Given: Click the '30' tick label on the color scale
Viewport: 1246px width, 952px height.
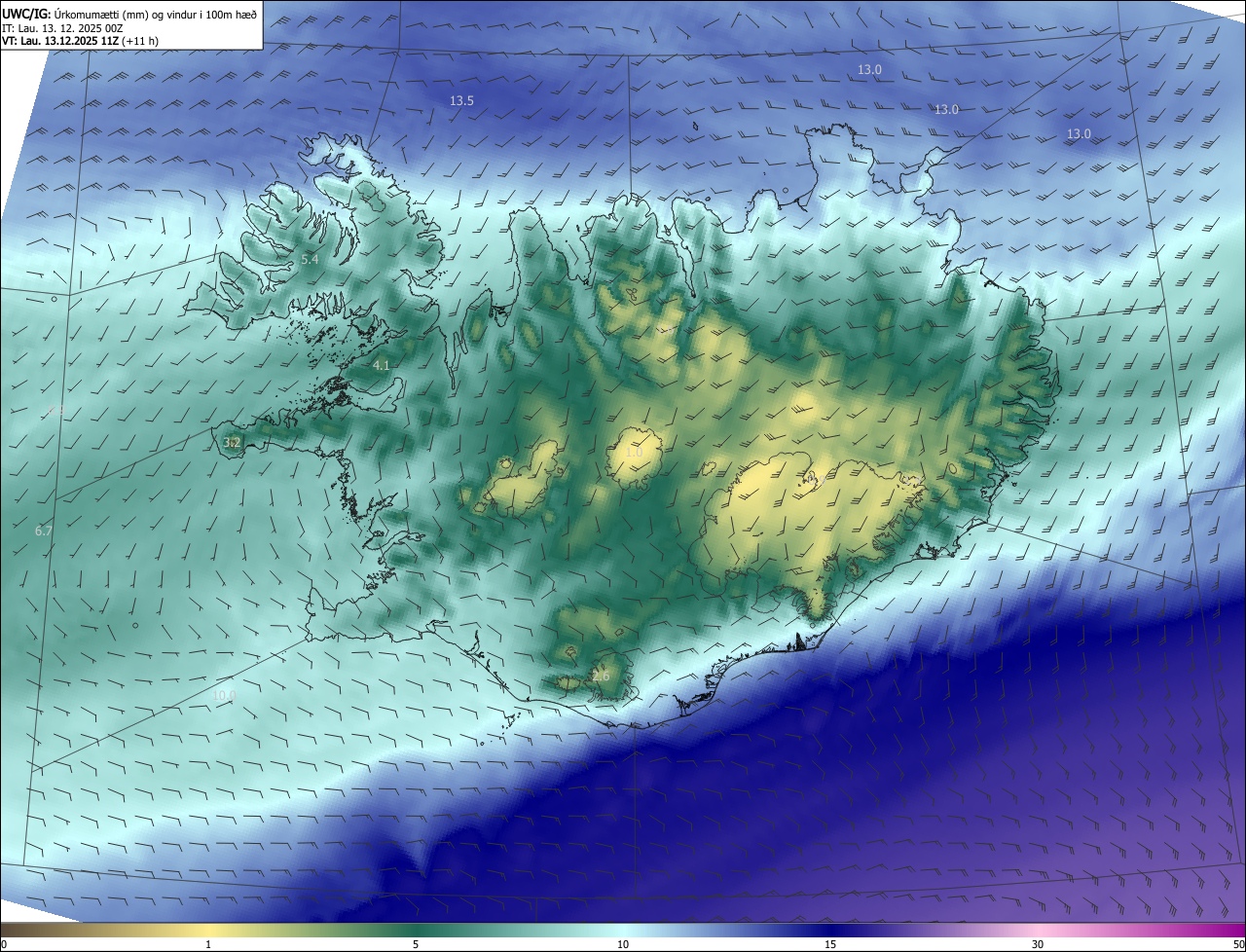Looking at the screenshot, I should point(1038,944).
